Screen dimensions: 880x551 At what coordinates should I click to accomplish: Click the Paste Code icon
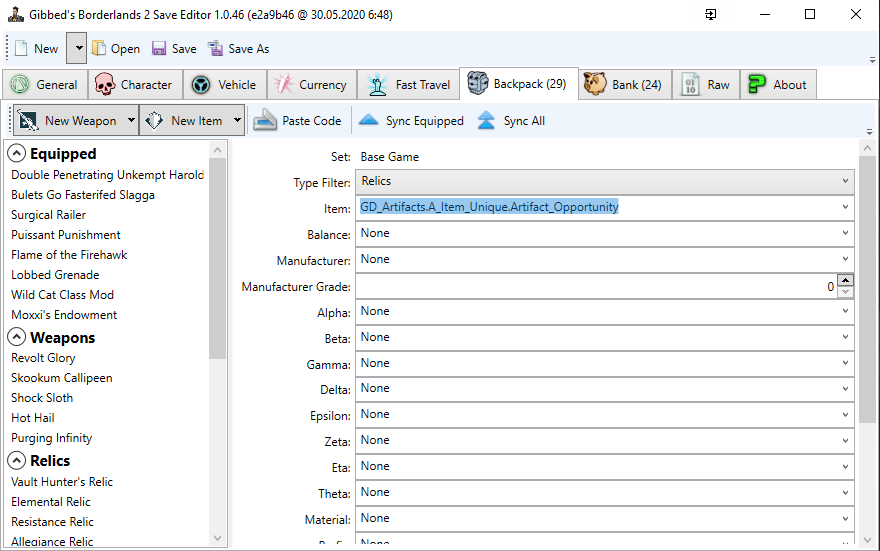click(x=265, y=121)
